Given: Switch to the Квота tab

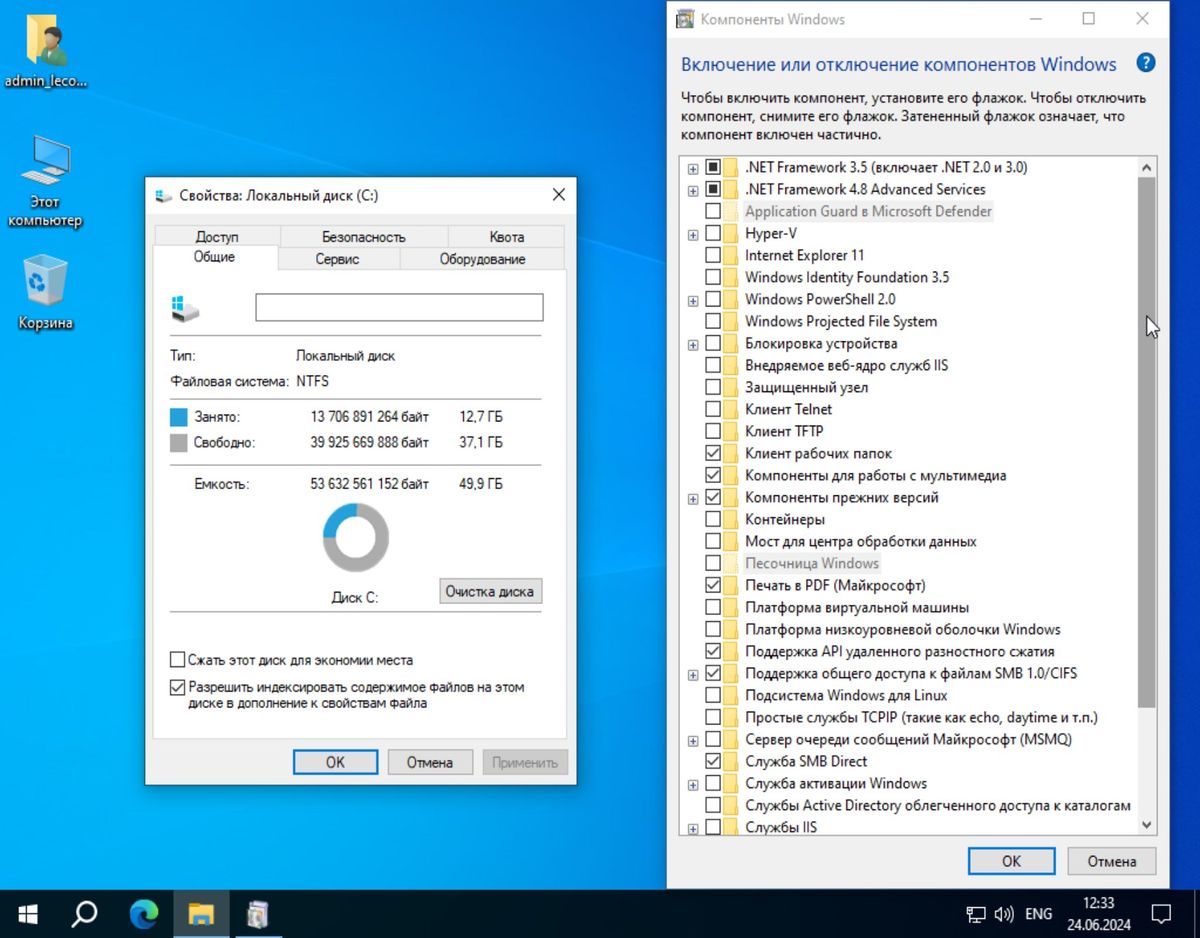Looking at the screenshot, I should (506, 237).
